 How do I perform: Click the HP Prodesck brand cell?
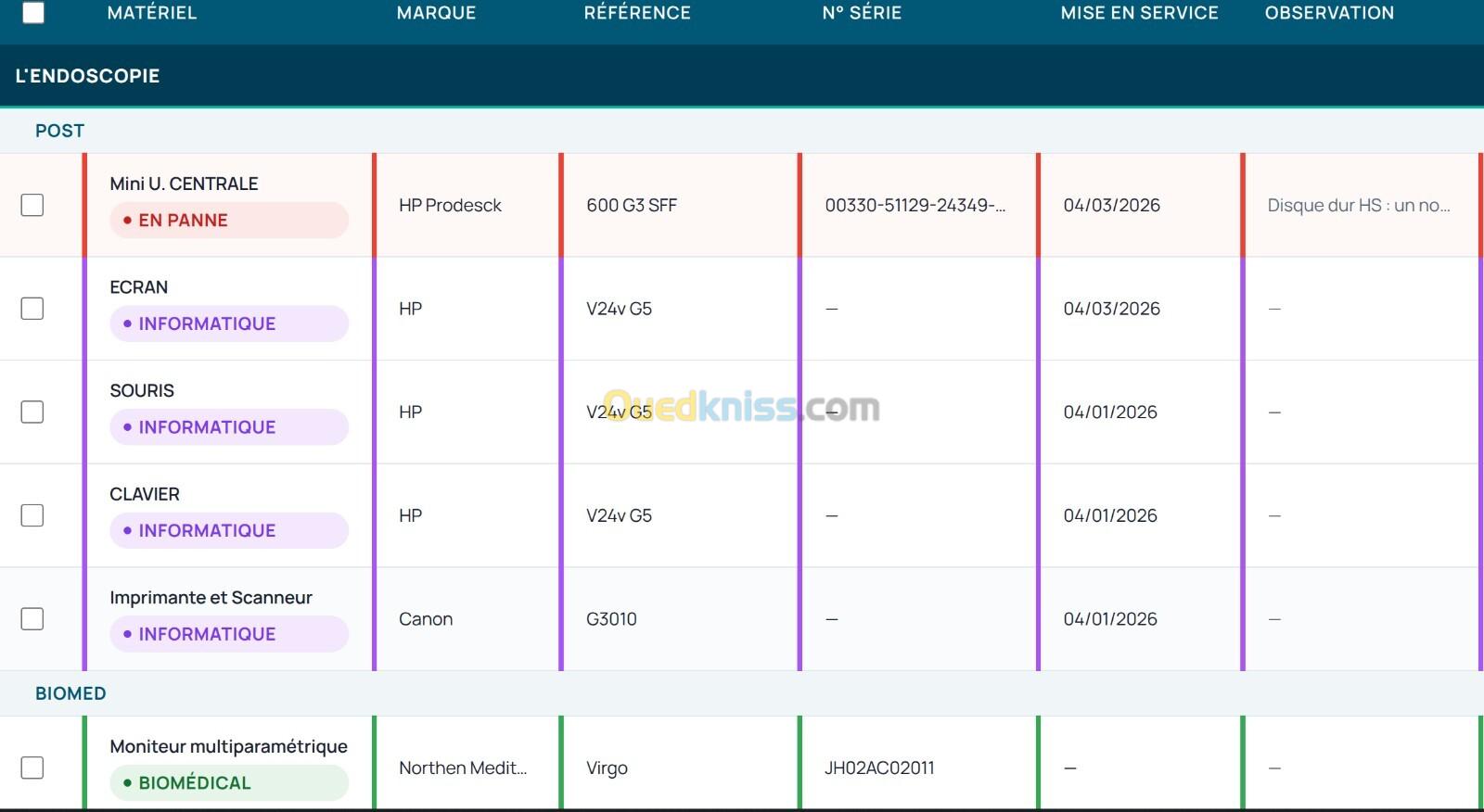point(450,205)
